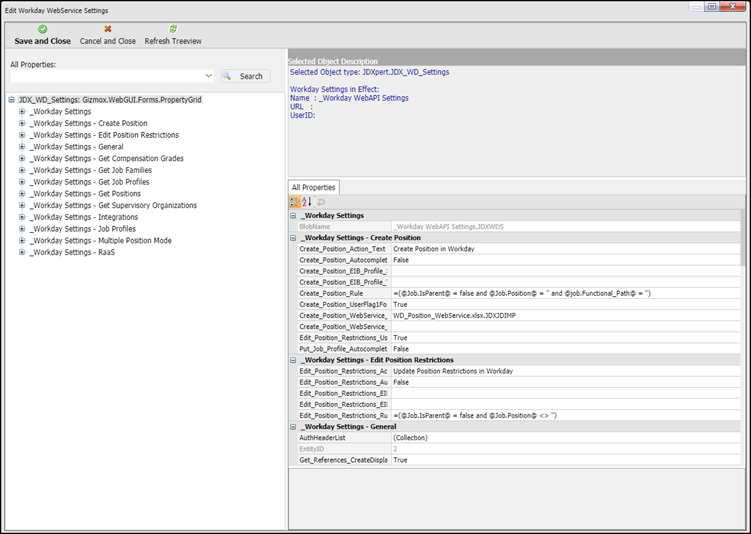Close the Edit Workday WebService Settings window
Screen dimensions: 751x534
pos(732,6)
